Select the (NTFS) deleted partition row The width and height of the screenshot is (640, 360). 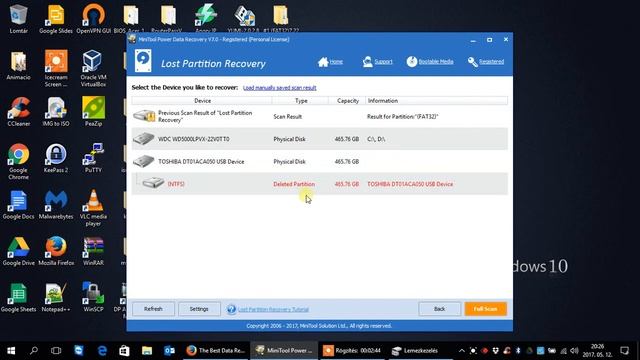point(320,184)
